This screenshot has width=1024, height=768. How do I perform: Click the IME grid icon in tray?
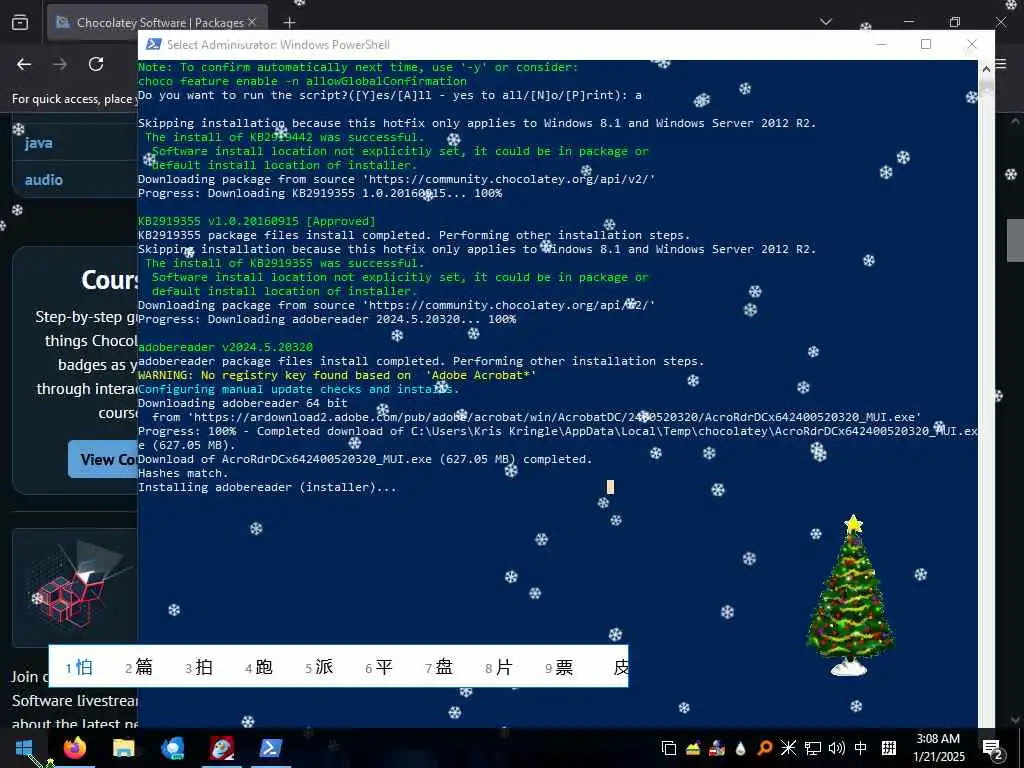[889, 748]
